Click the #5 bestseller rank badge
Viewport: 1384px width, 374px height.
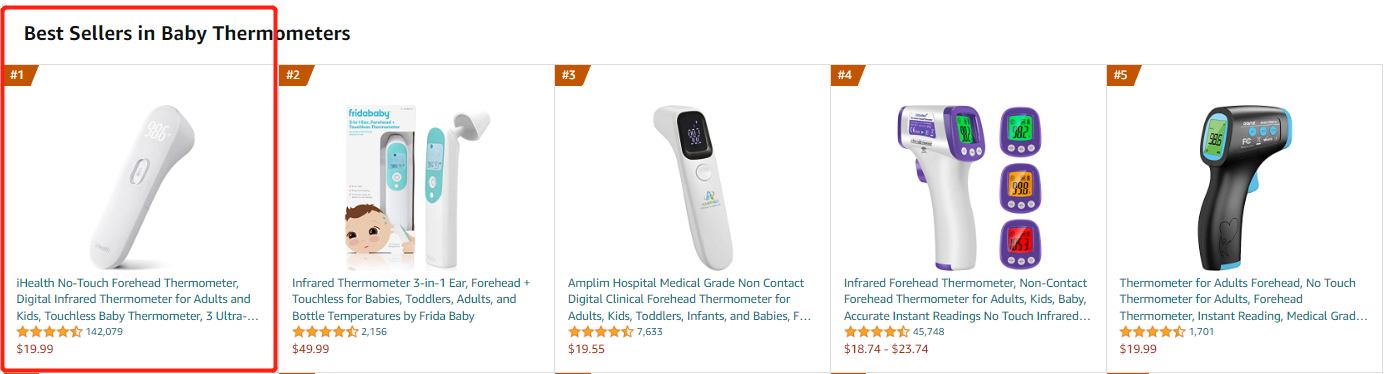click(1123, 75)
